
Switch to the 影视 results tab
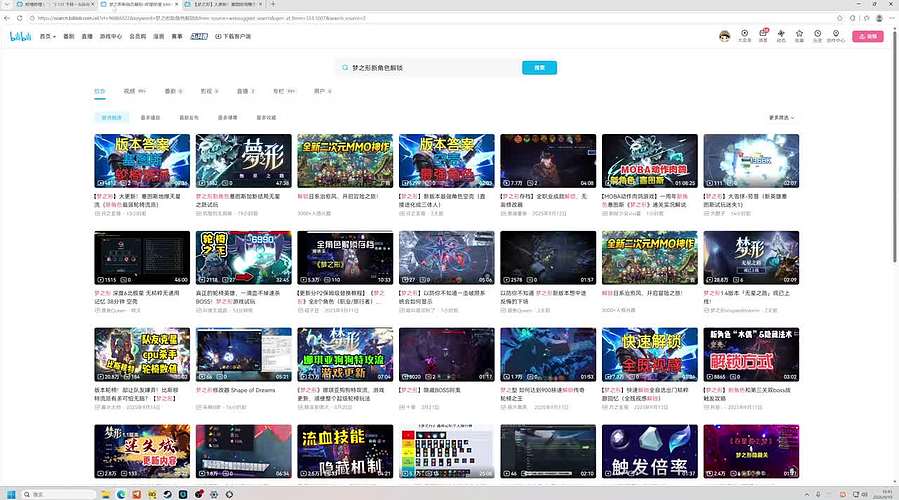click(209, 91)
